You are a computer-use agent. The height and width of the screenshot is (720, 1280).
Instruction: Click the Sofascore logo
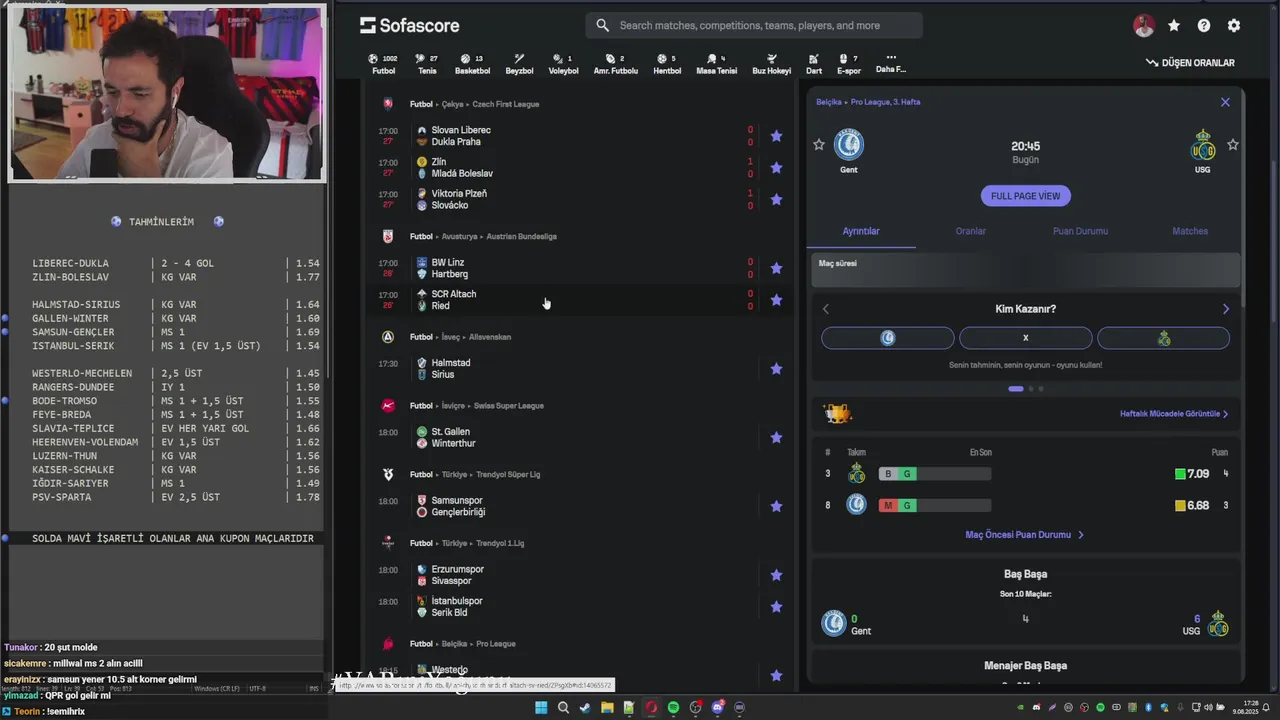tap(409, 25)
